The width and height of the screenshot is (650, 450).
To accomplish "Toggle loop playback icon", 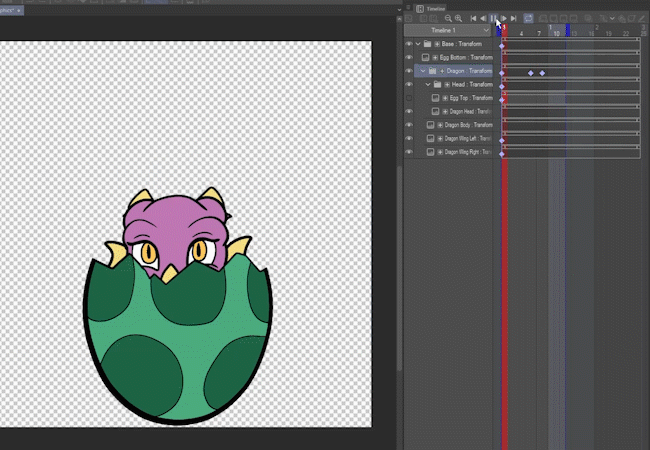I will pos(528,18).
